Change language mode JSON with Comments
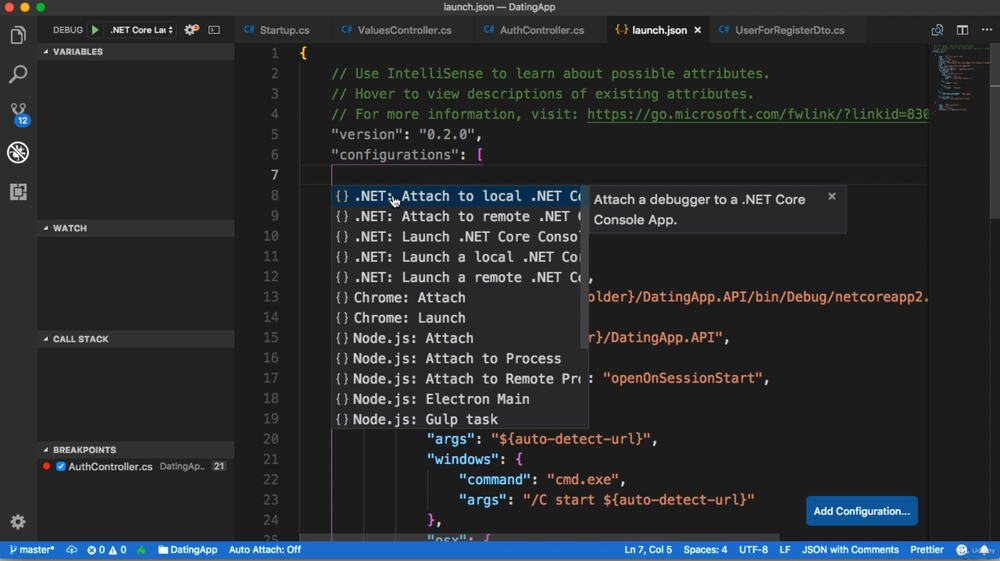 [x=849, y=550]
